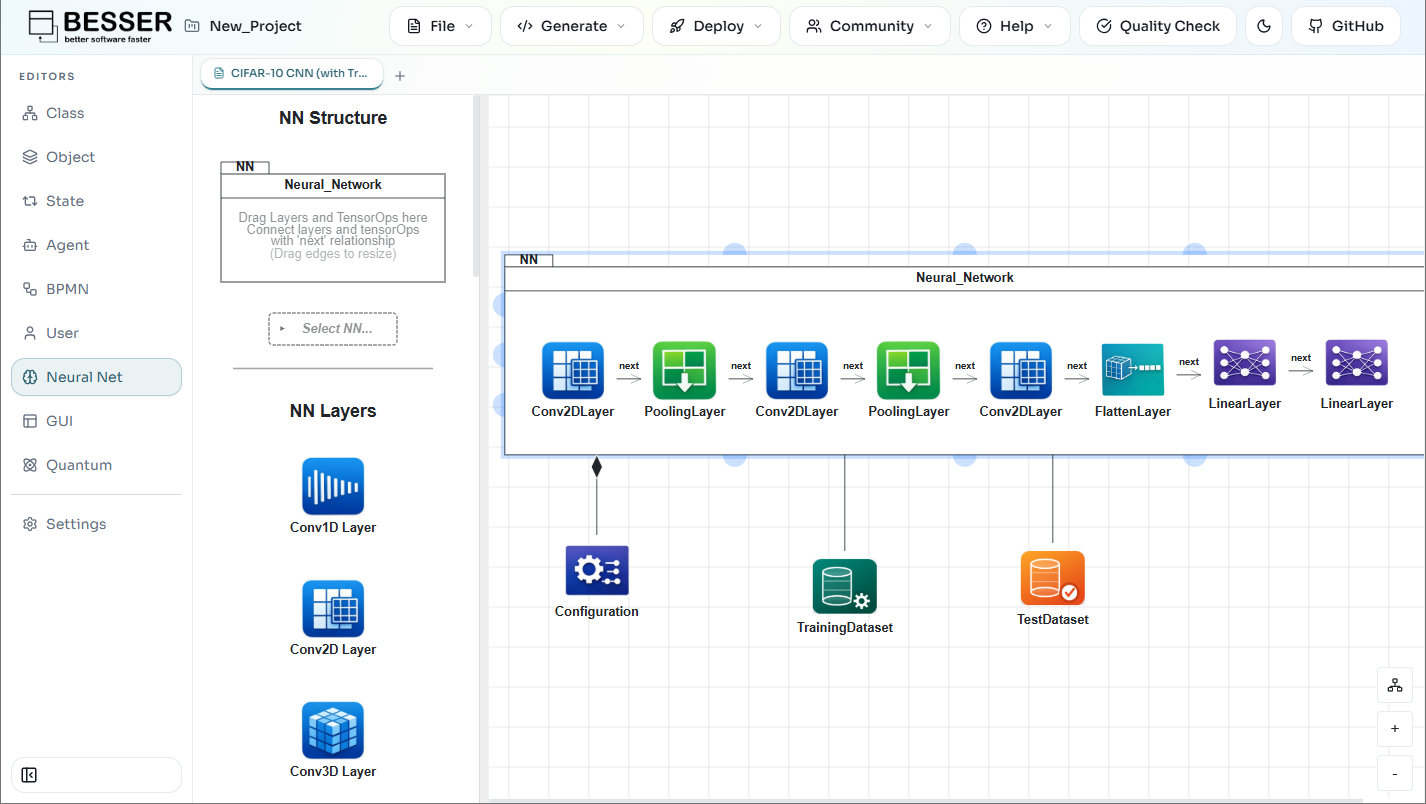Select the Conv3D Layer palette icon

(x=333, y=730)
